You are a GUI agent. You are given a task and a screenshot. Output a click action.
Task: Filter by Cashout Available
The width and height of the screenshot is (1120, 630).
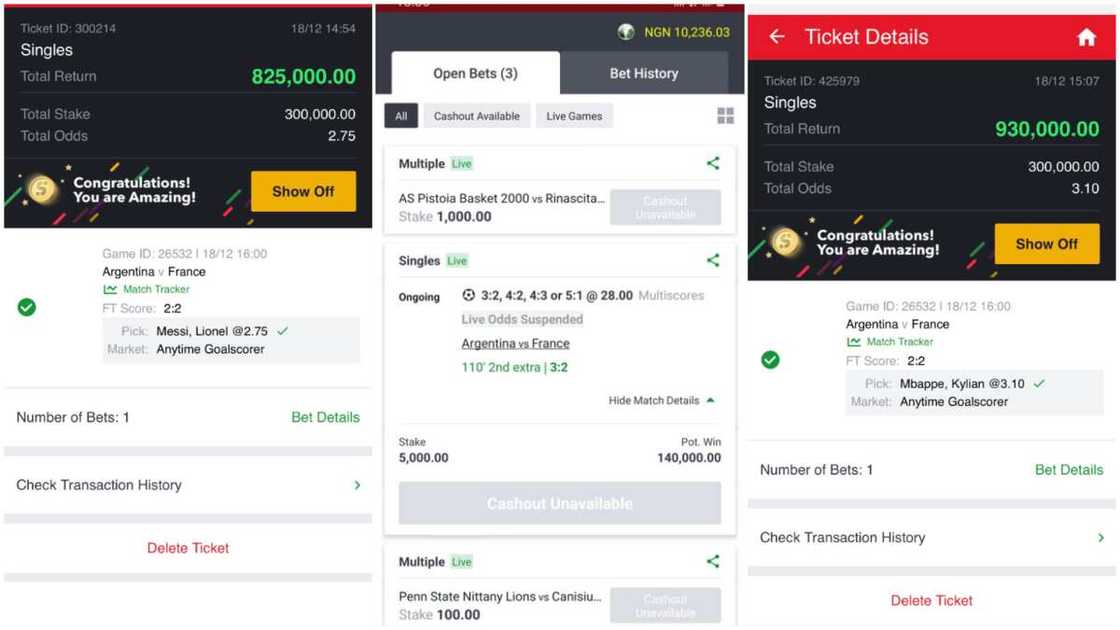476,116
